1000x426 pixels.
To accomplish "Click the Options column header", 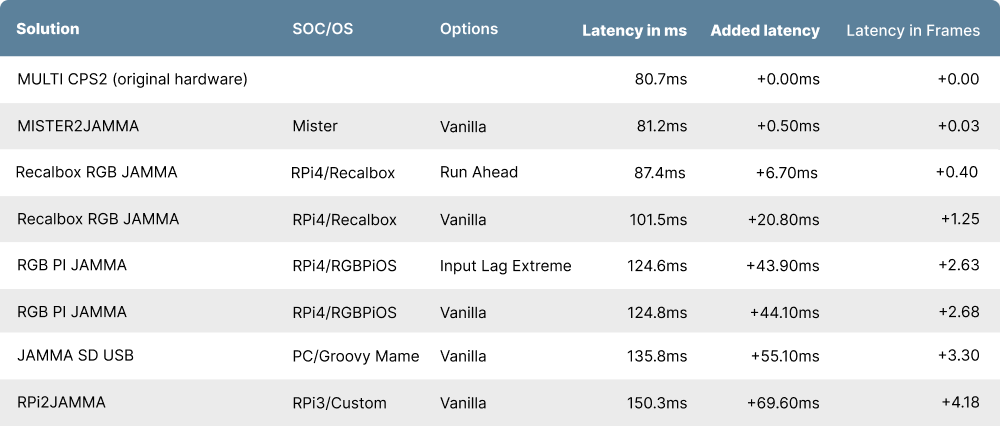I will pos(468,29).
